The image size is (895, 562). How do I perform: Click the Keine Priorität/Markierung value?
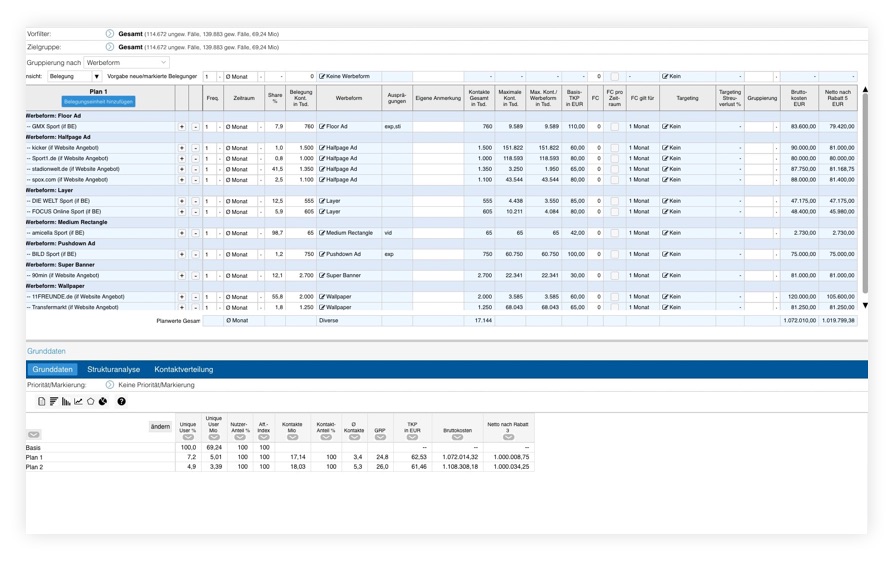tap(156, 385)
